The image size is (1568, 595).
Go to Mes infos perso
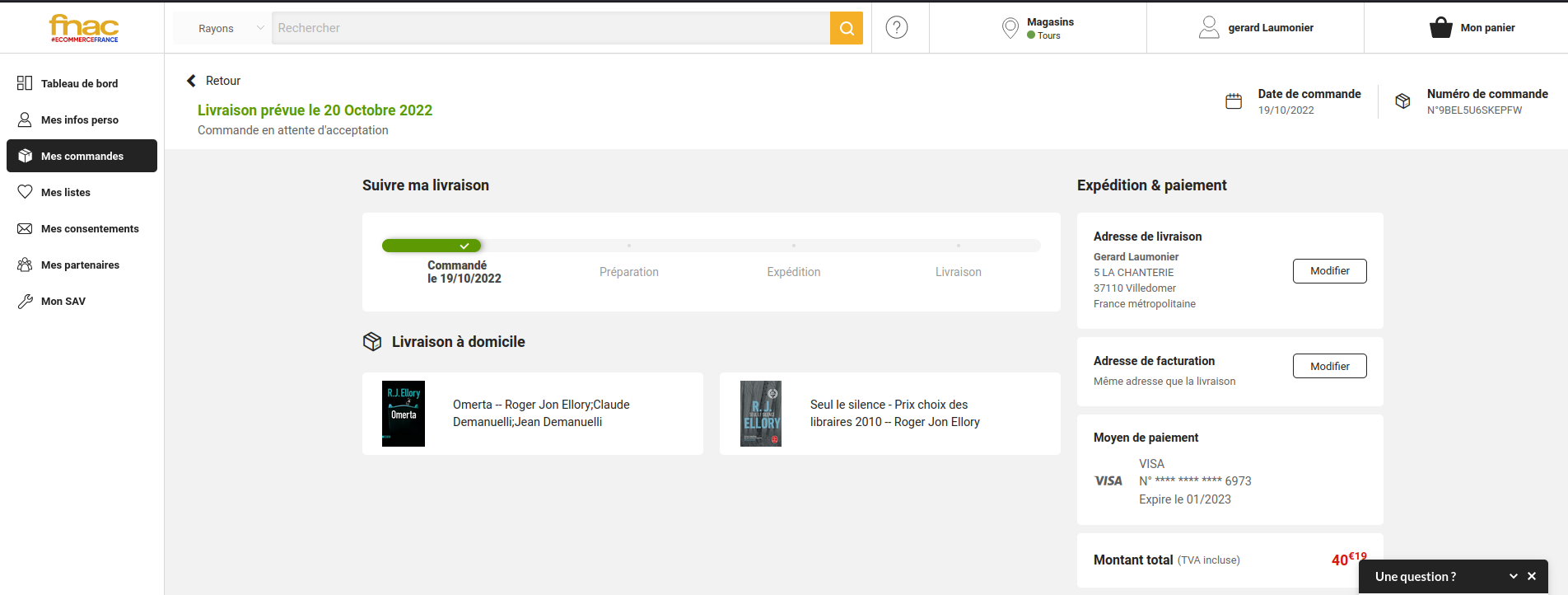tap(79, 119)
